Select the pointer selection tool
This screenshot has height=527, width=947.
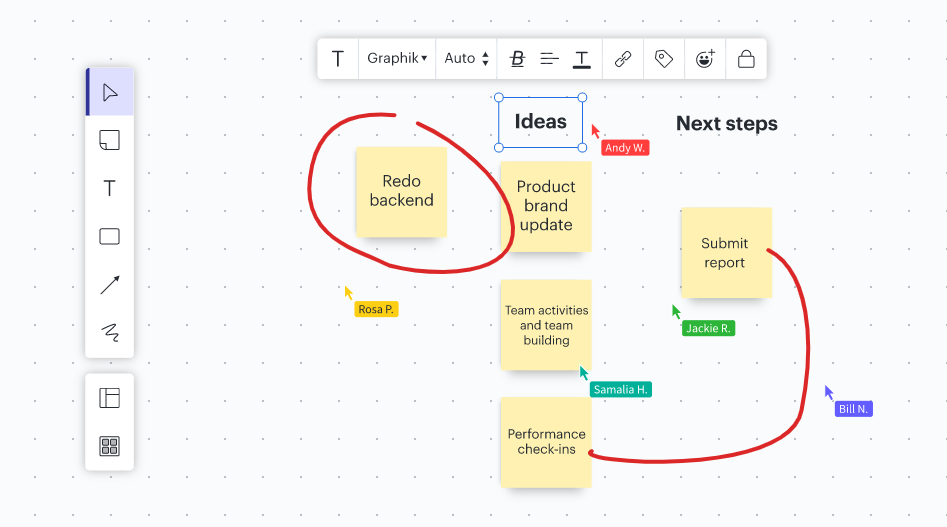(110, 92)
